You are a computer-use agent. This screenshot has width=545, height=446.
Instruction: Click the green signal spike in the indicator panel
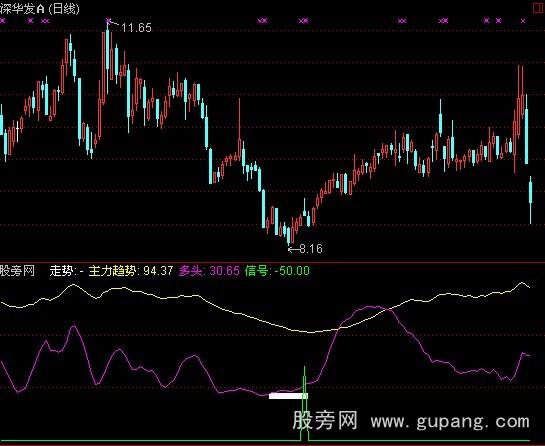304,403
